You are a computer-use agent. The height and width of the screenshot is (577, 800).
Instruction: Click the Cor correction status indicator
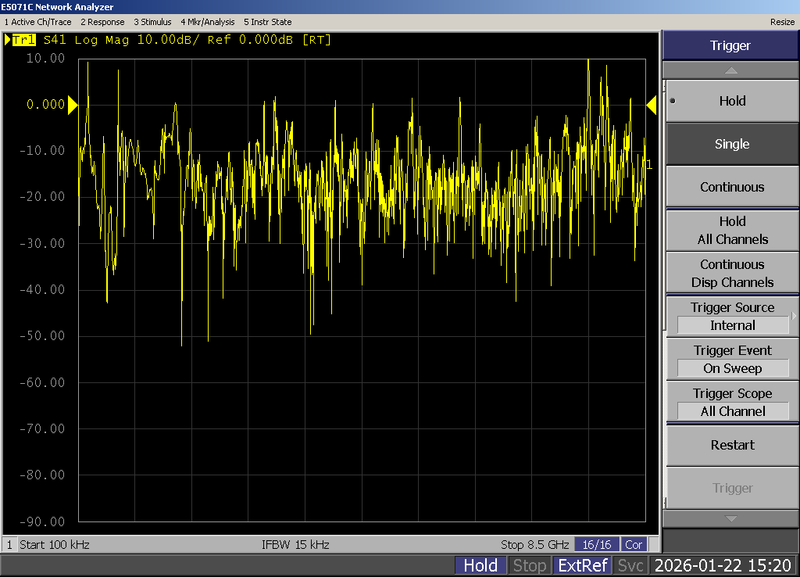click(634, 544)
